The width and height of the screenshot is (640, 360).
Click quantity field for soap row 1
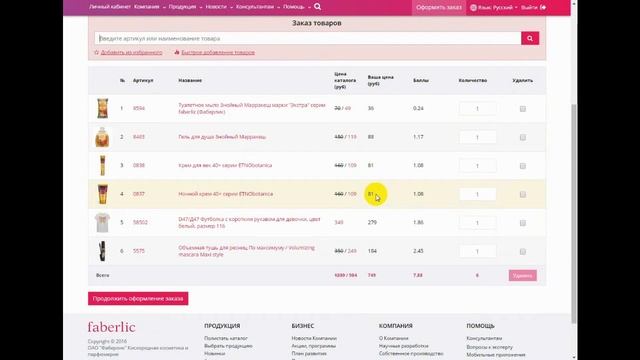tap(477, 109)
